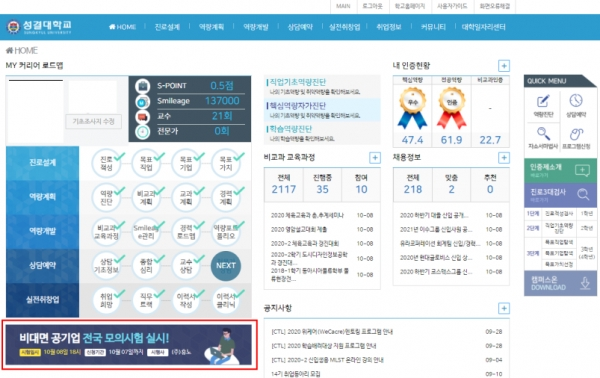Open the 경력로드맵 roadmap circle
Screen dimensions: 600x378
(186, 232)
